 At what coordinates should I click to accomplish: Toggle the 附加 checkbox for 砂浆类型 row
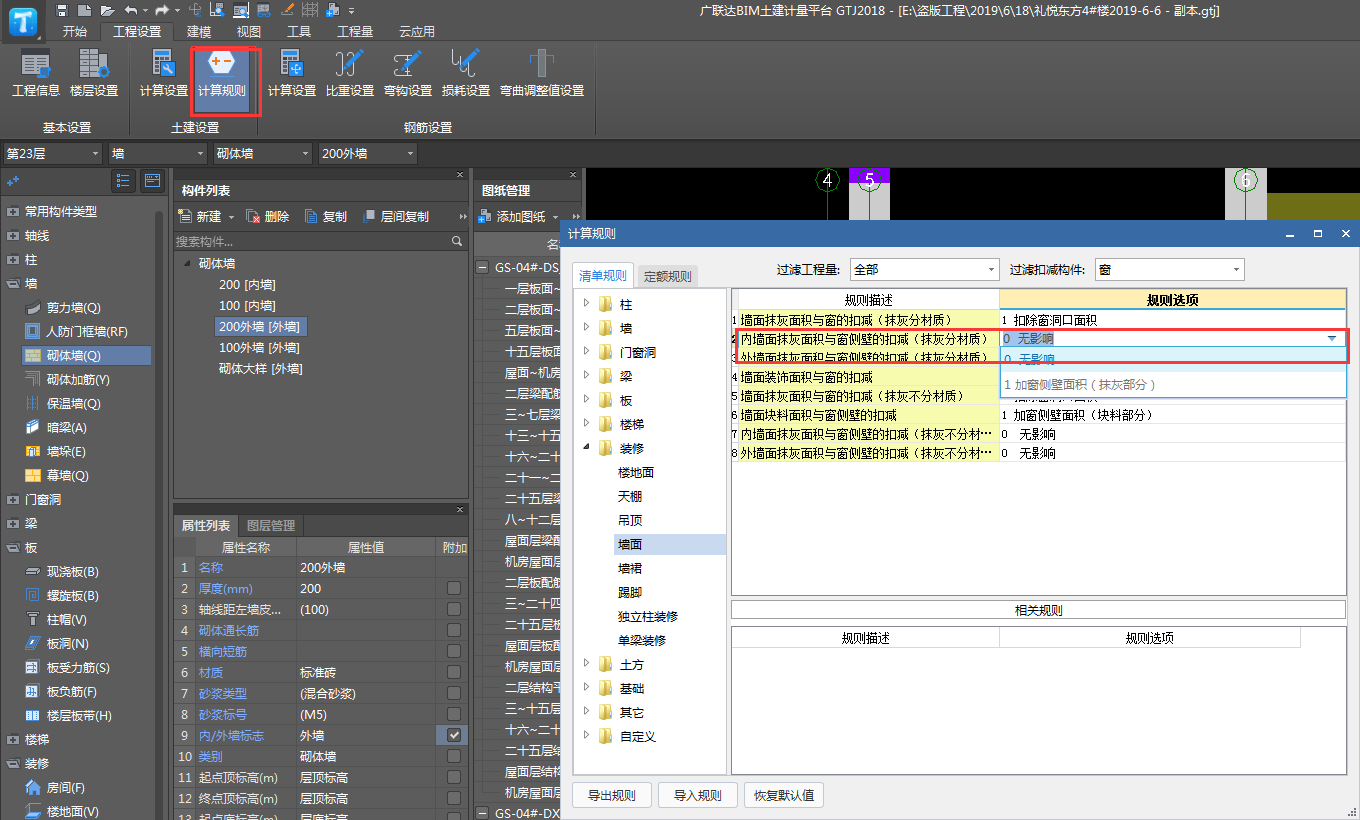coord(454,693)
